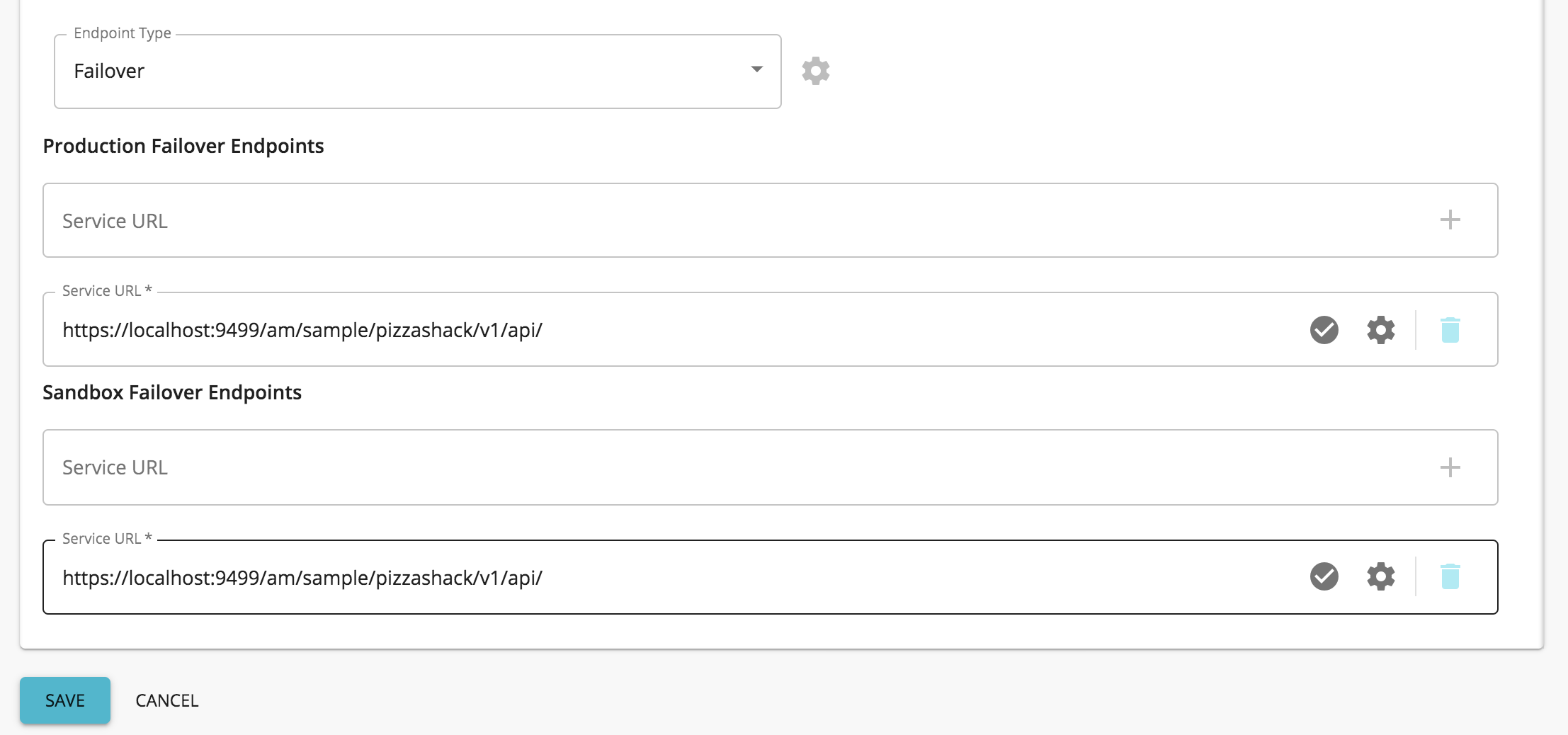Click the plus icon to add production endpoint
The image size is (1568, 735).
coord(1451,220)
